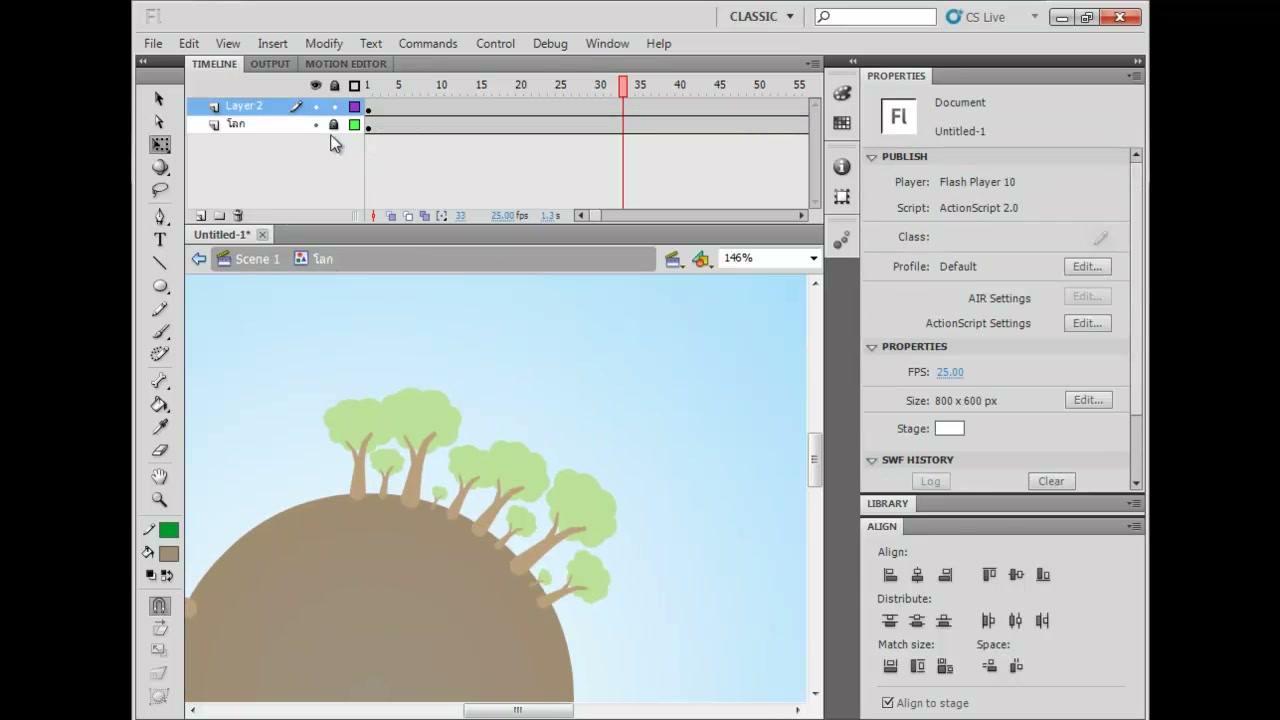Select the Free Transform tool
The width and height of the screenshot is (1280, 720).
[x=160, y=145]
